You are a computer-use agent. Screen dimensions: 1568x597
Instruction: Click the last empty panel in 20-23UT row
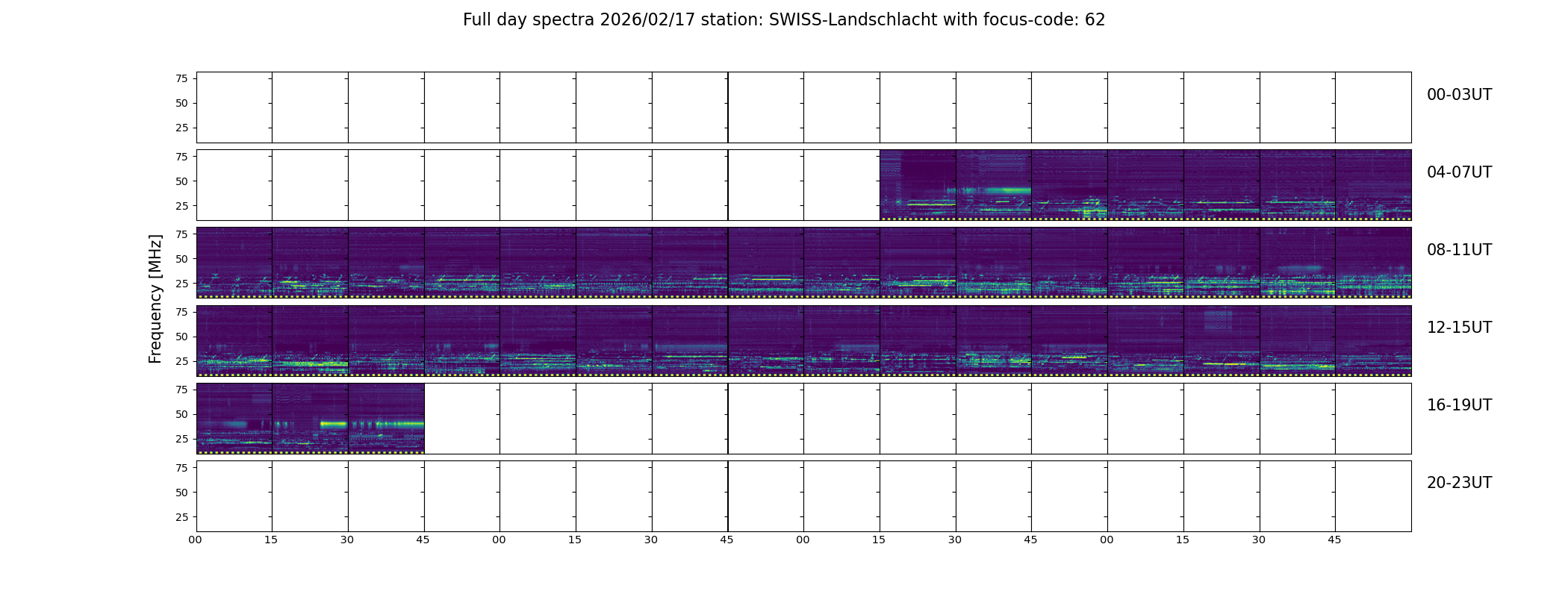[x=1373, y=496]
